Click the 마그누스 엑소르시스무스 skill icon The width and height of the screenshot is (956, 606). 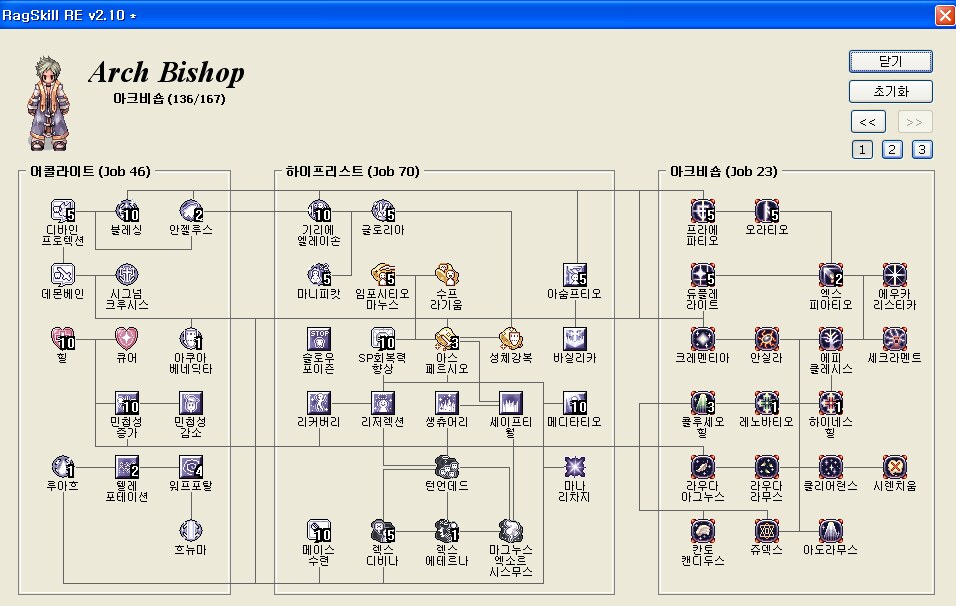point(511,531)
